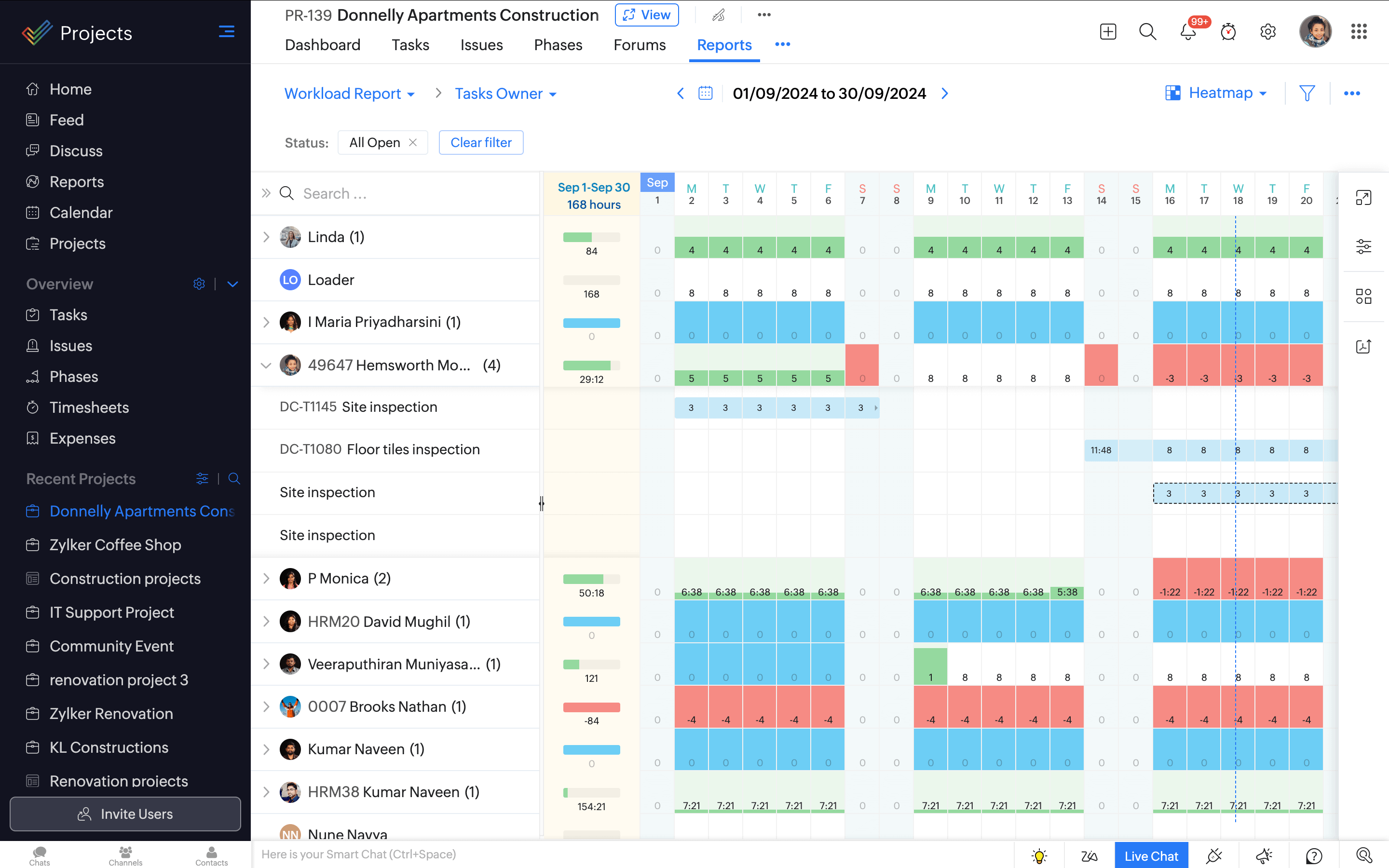Click the notifications bell icon
The image size is (1389, 868).
point(1187,32)
